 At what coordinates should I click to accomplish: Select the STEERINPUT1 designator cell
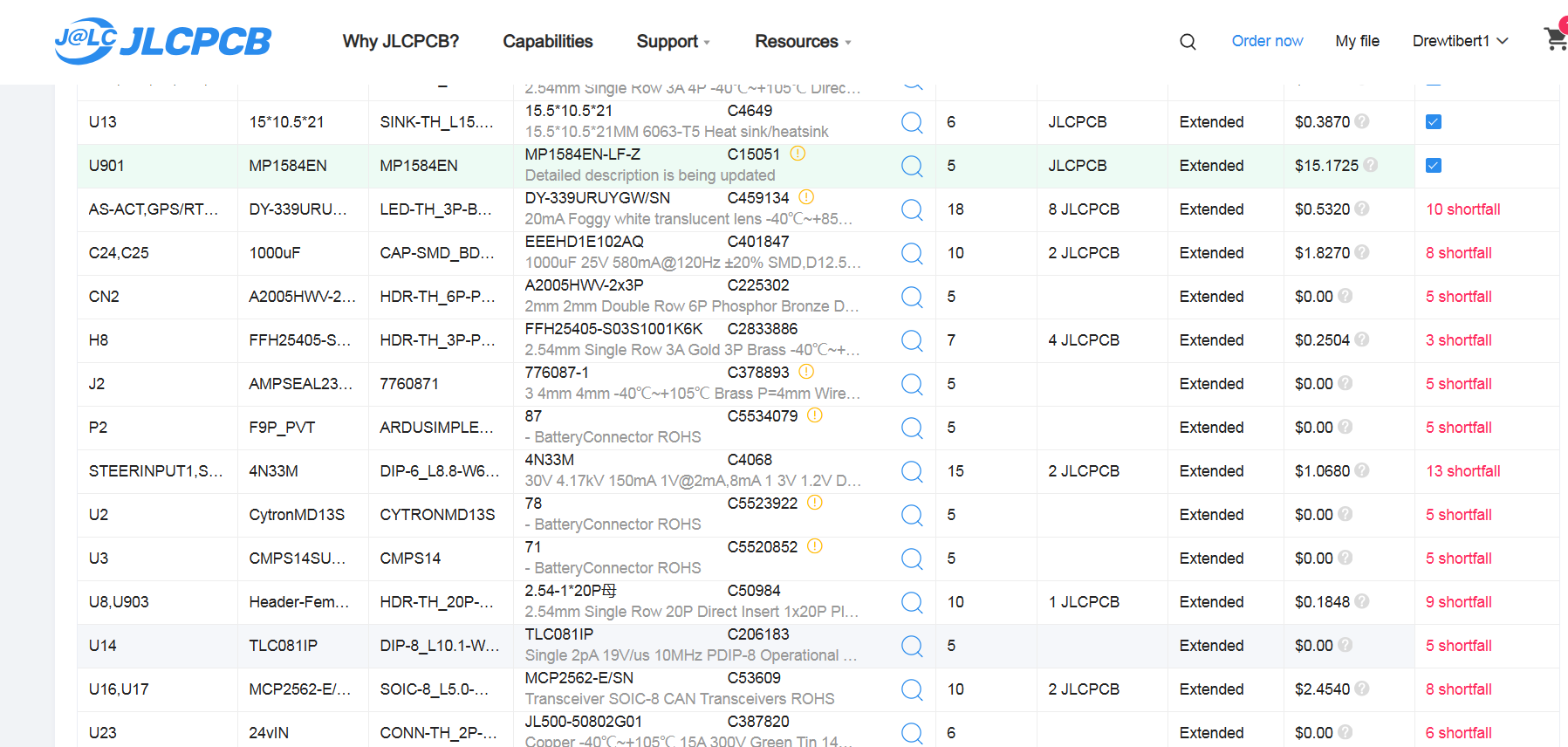coord(155,471)
